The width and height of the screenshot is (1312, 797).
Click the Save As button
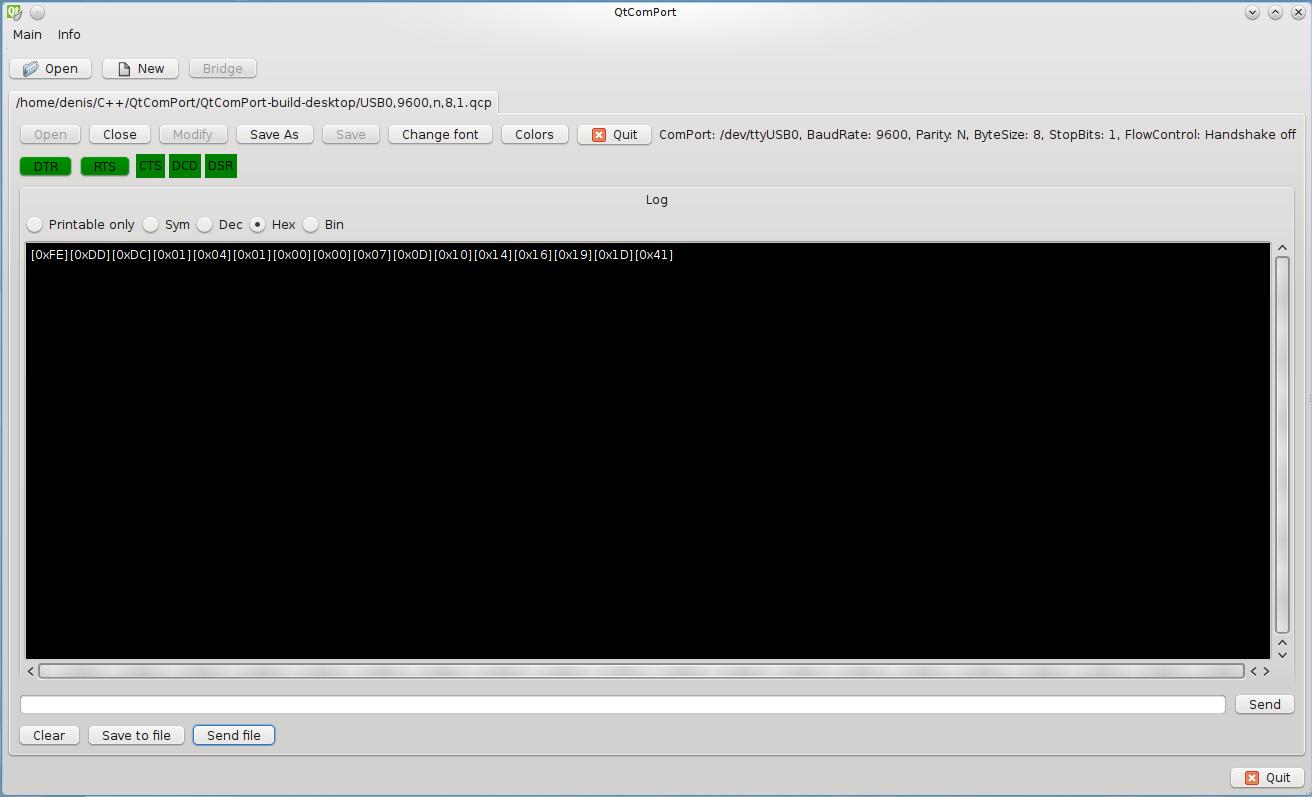(274, 134)
